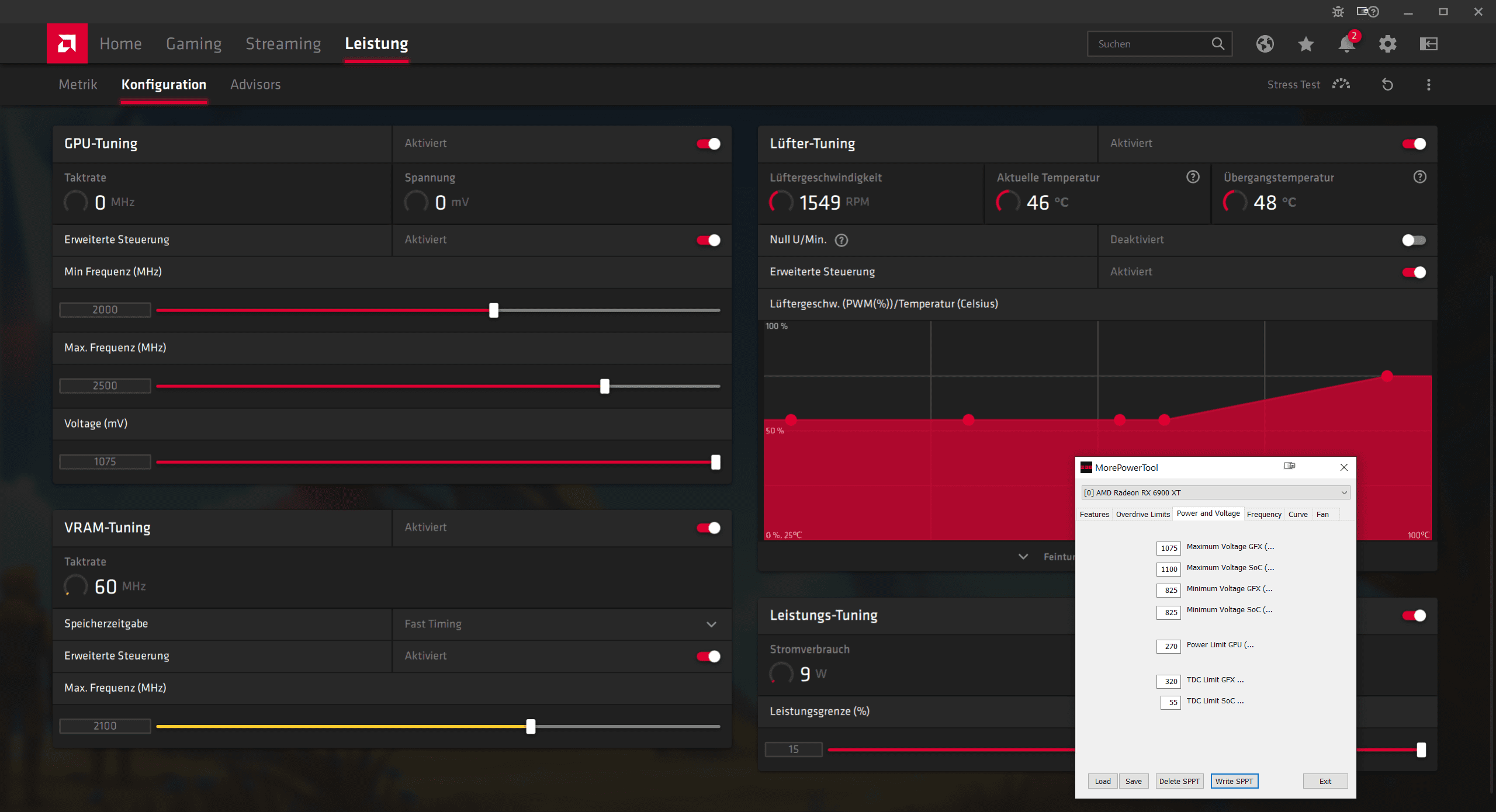The image size is (1496, 812).
Task: Expand the Feintuning chevron below fan curve
Action: (1023, 557)
